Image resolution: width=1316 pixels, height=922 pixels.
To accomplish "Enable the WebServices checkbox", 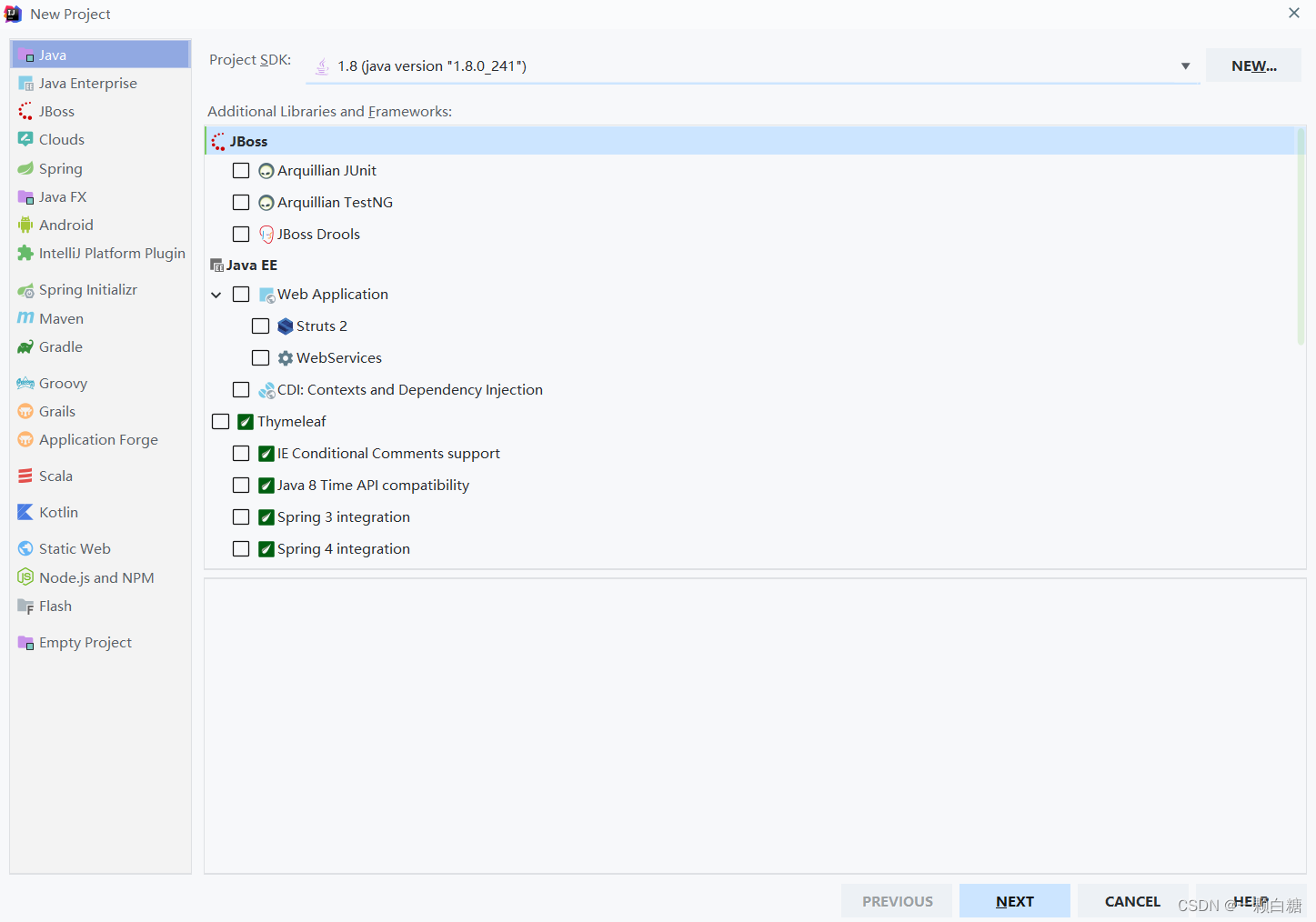I will [260, 358].
